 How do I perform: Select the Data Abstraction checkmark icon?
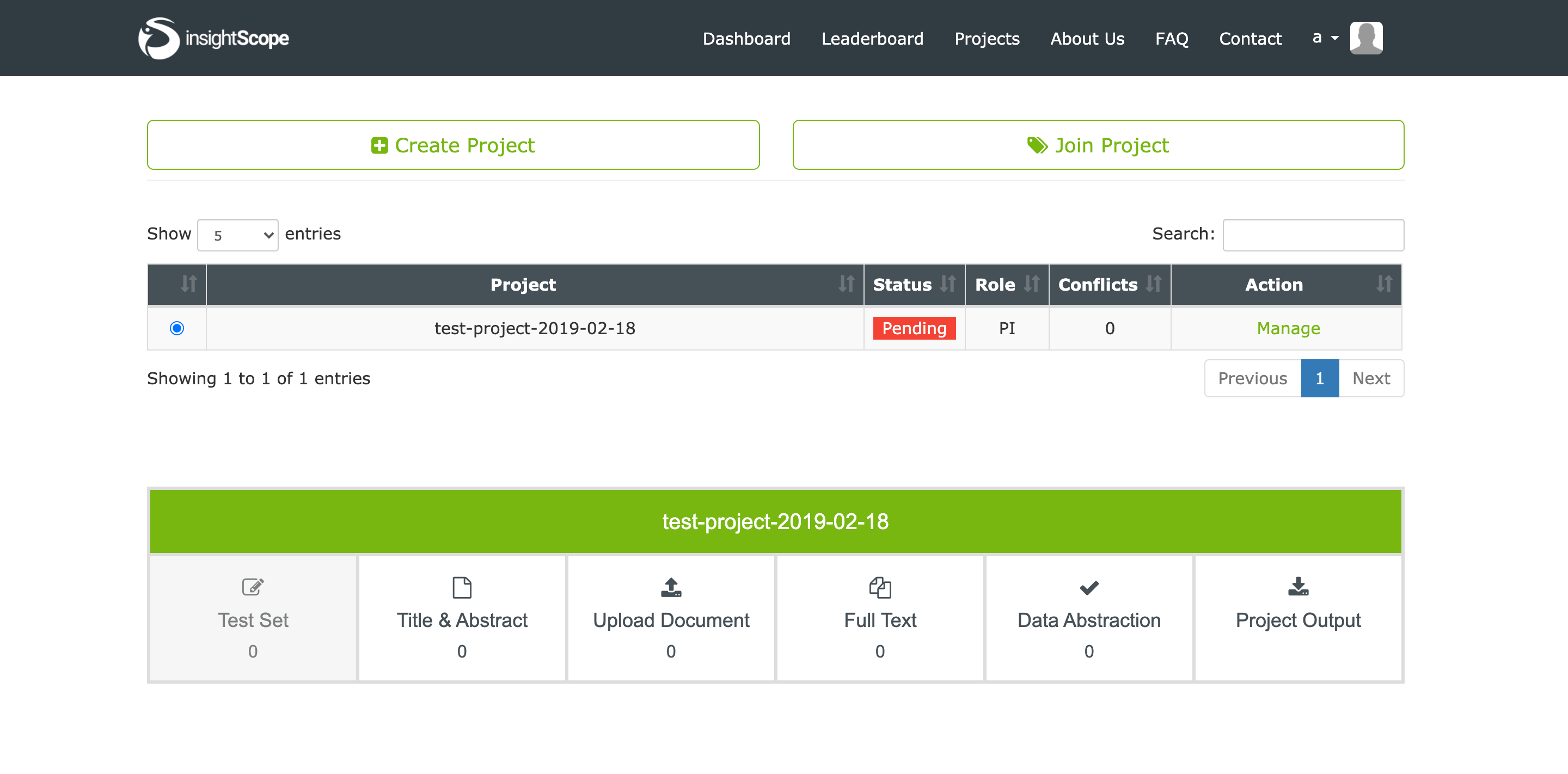[1088, 586]
